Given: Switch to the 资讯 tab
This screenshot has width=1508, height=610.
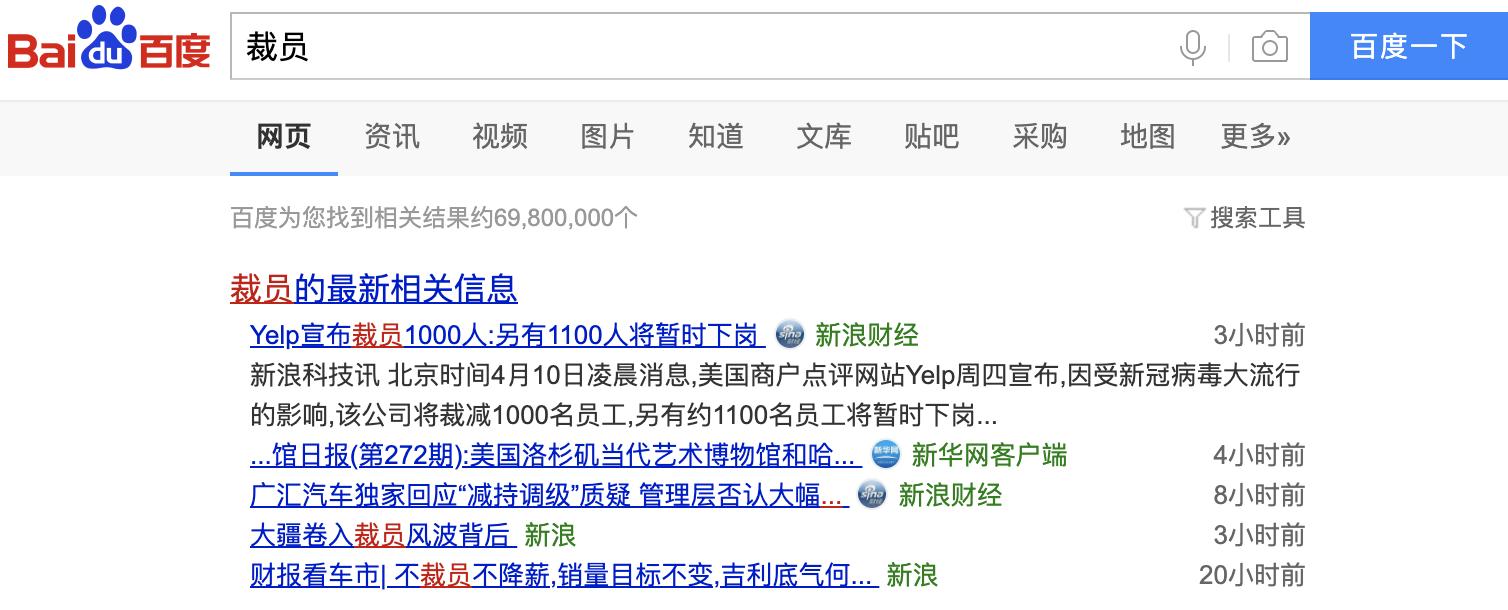Looking at the screenshot, I should pos(391,137).
